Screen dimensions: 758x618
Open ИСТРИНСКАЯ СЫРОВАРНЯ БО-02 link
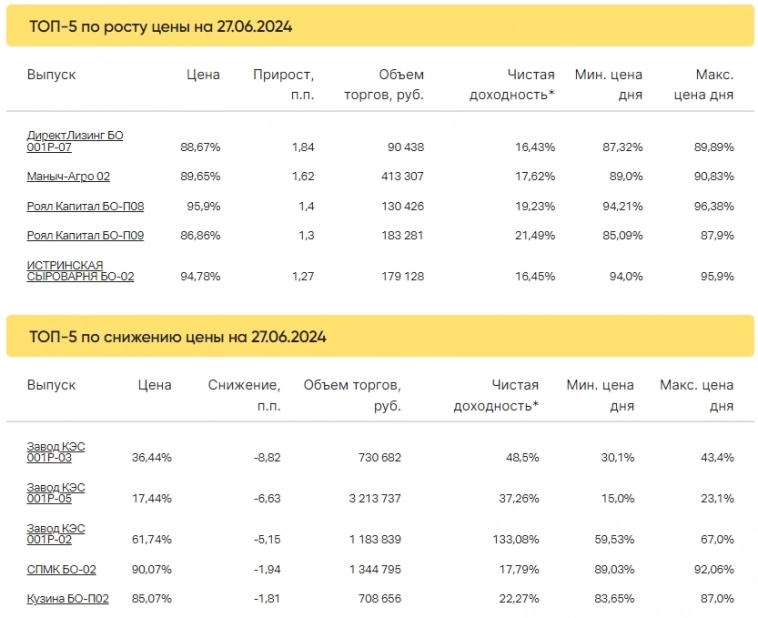[x=80, y=270]
